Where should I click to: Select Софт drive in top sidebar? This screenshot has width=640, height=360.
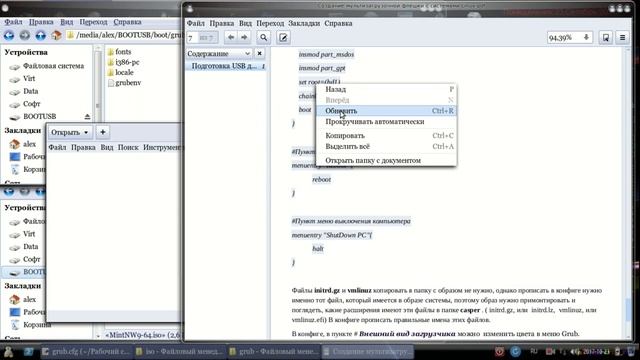[25, 104]
